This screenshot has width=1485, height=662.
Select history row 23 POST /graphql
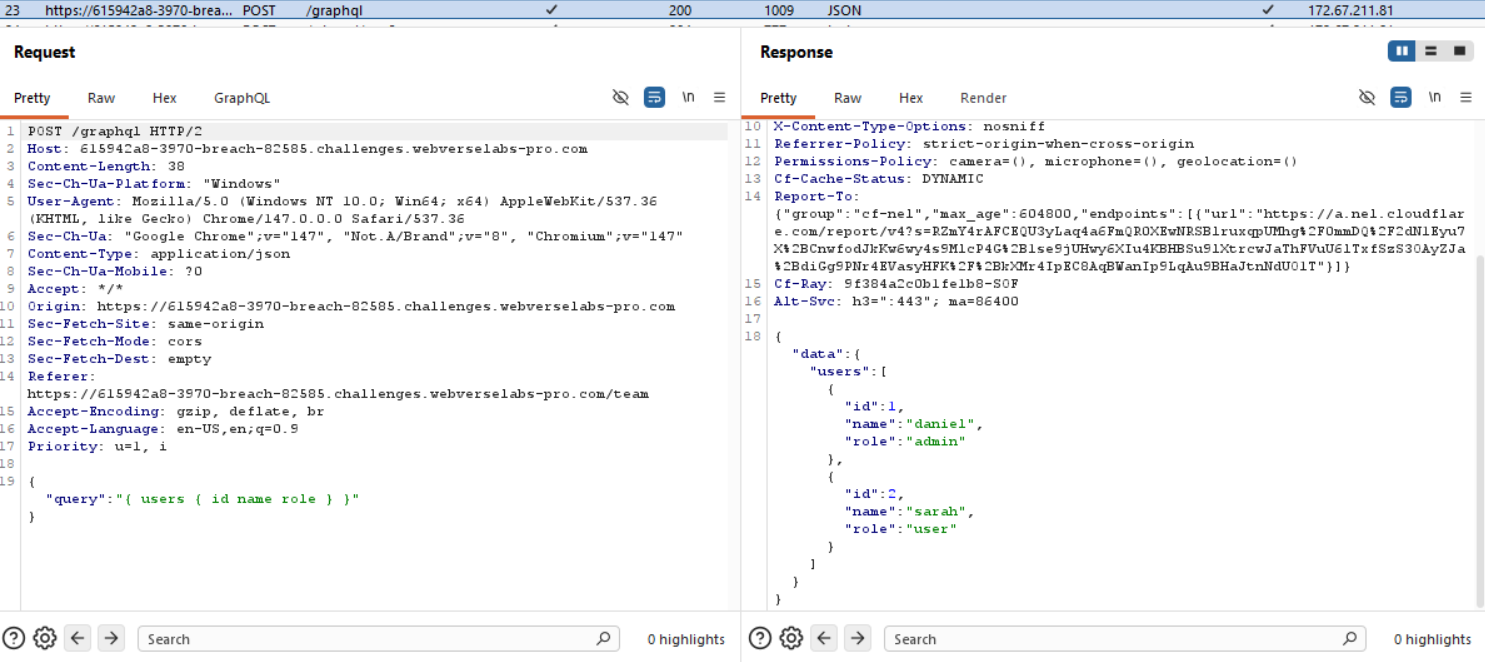point(742,10)
